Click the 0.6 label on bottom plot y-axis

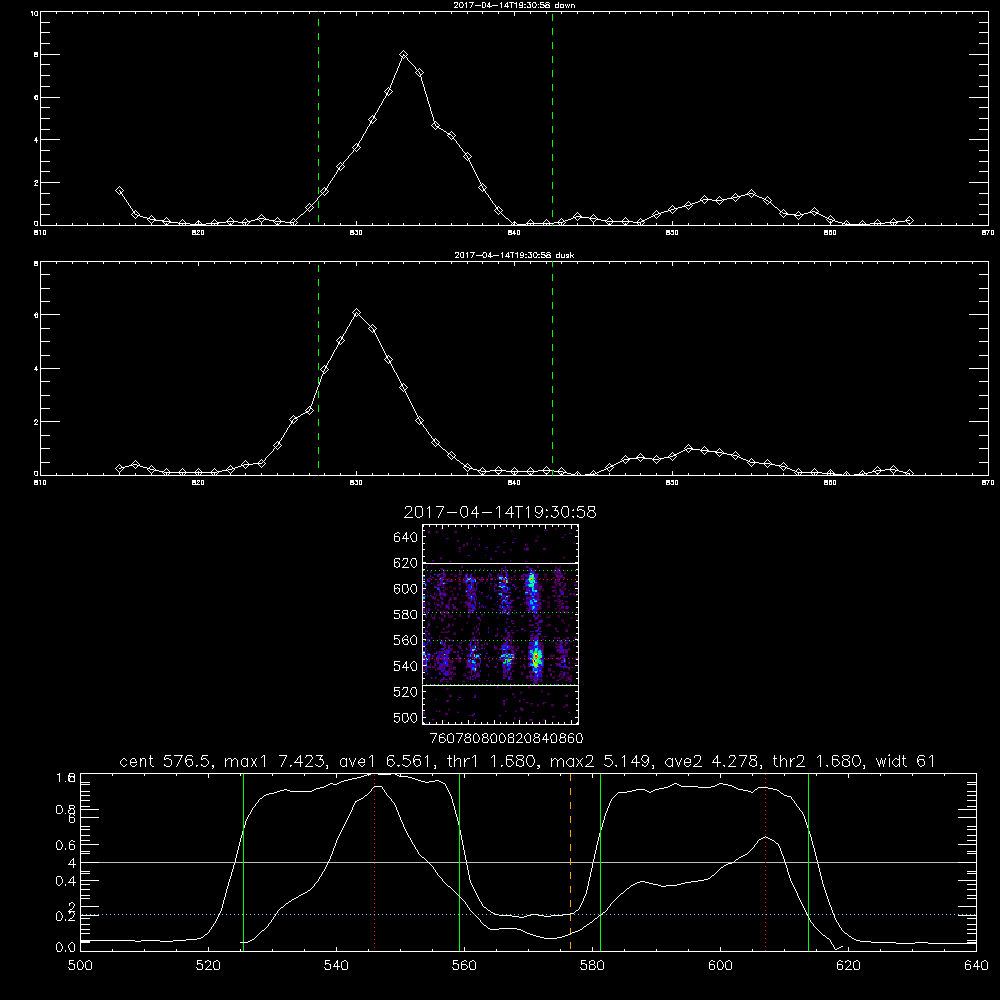pyautogui.click(x=65, y=845)
